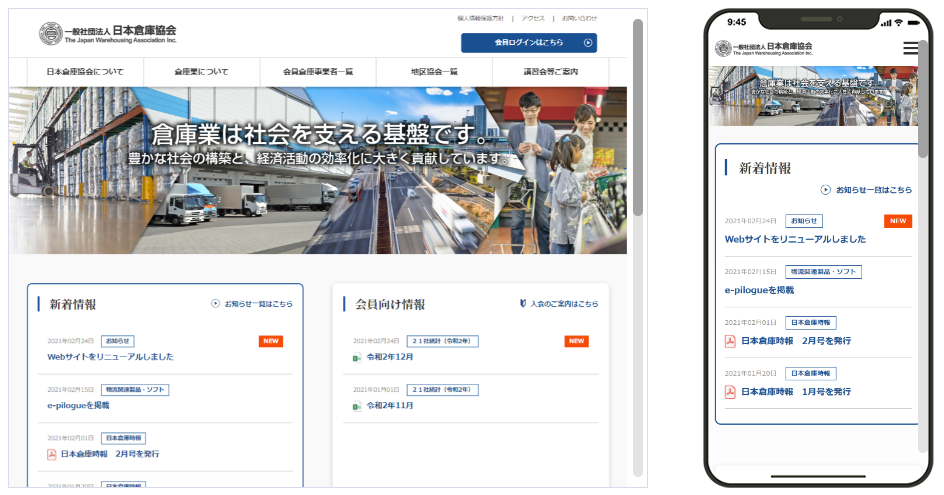Image resolution: width=944 pixels, height=495 pixels.
Task: Click the Excel icon beside 令和2年11月
Action: point(357,406)
